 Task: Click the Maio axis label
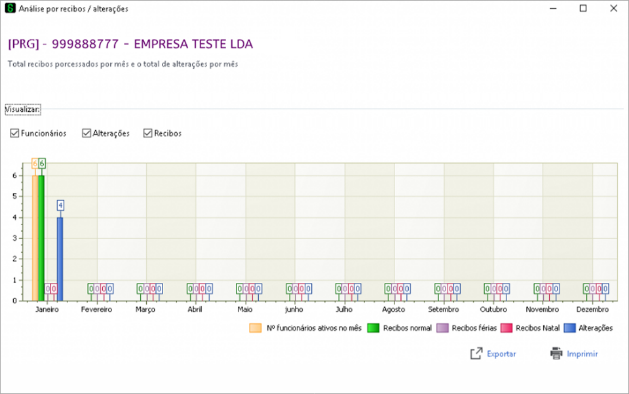tap(245, 309)
